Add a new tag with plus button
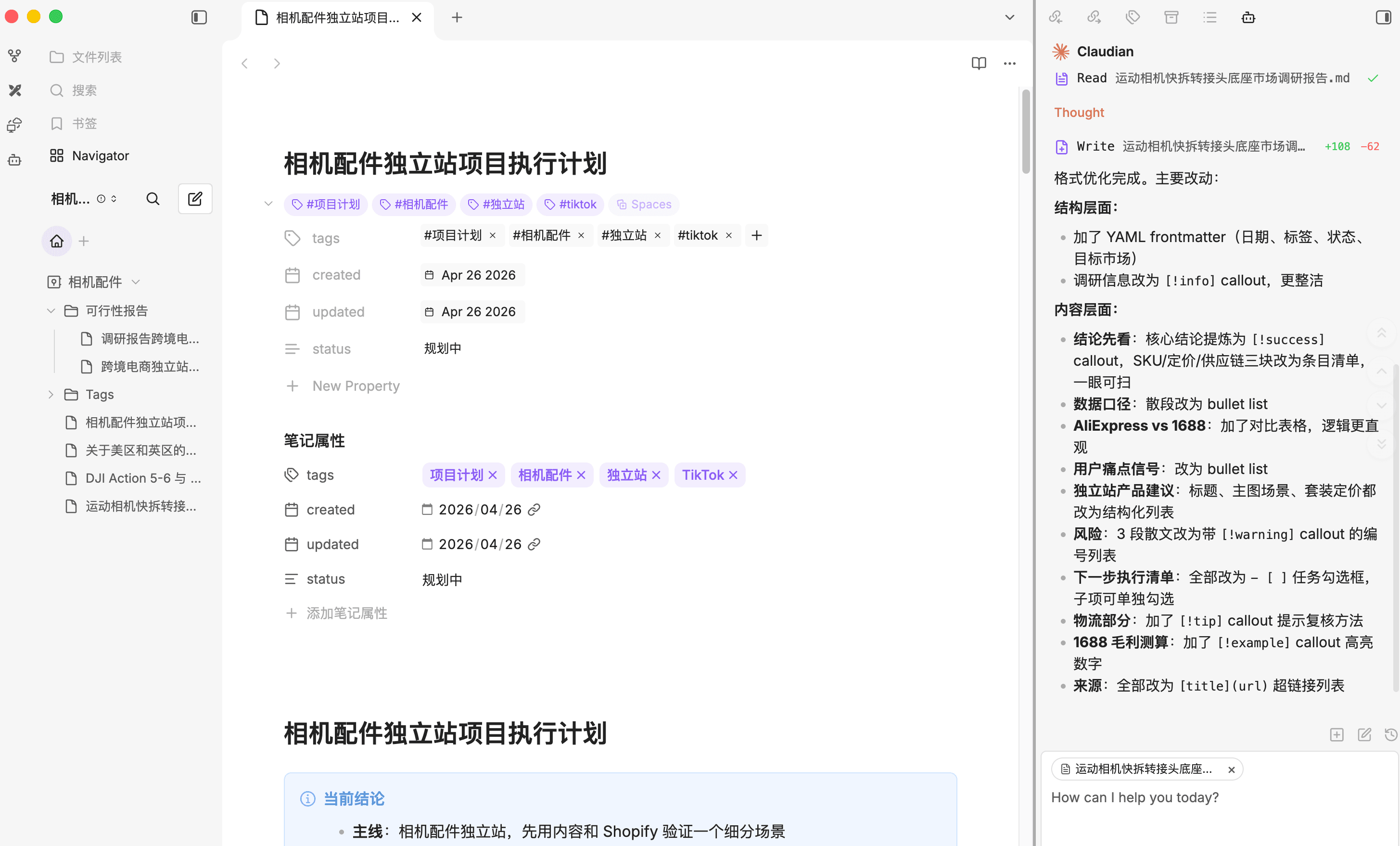 click(756, 236)
